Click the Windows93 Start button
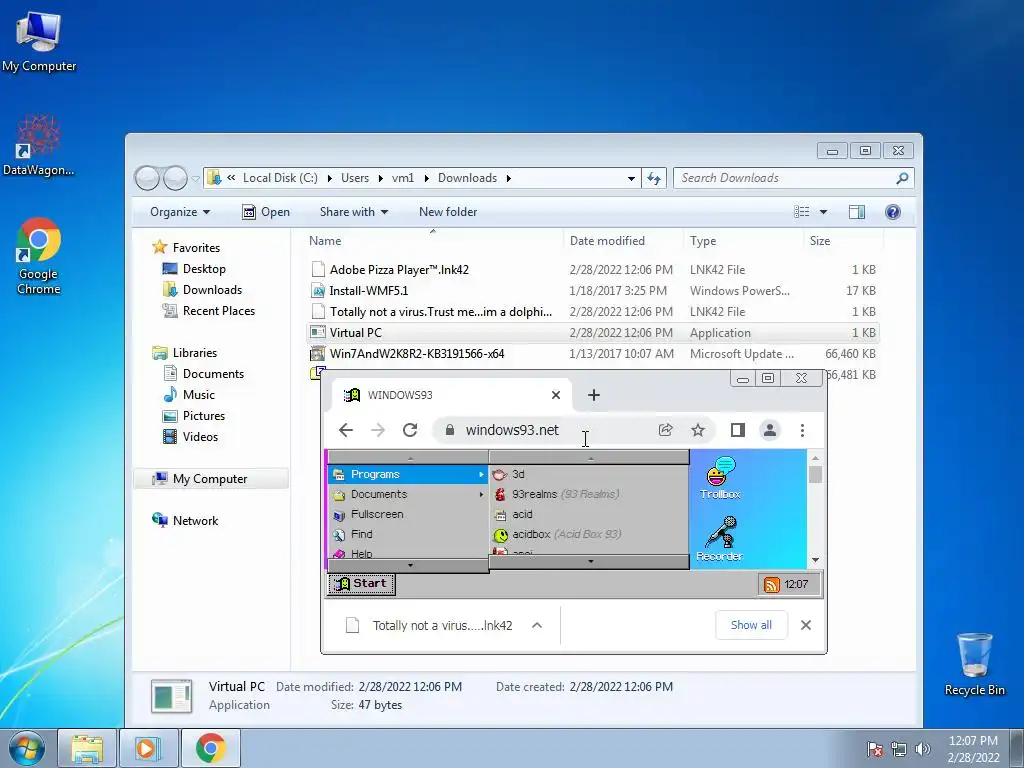This screenshot has width=1024, height=768. (x=361, y=584)
